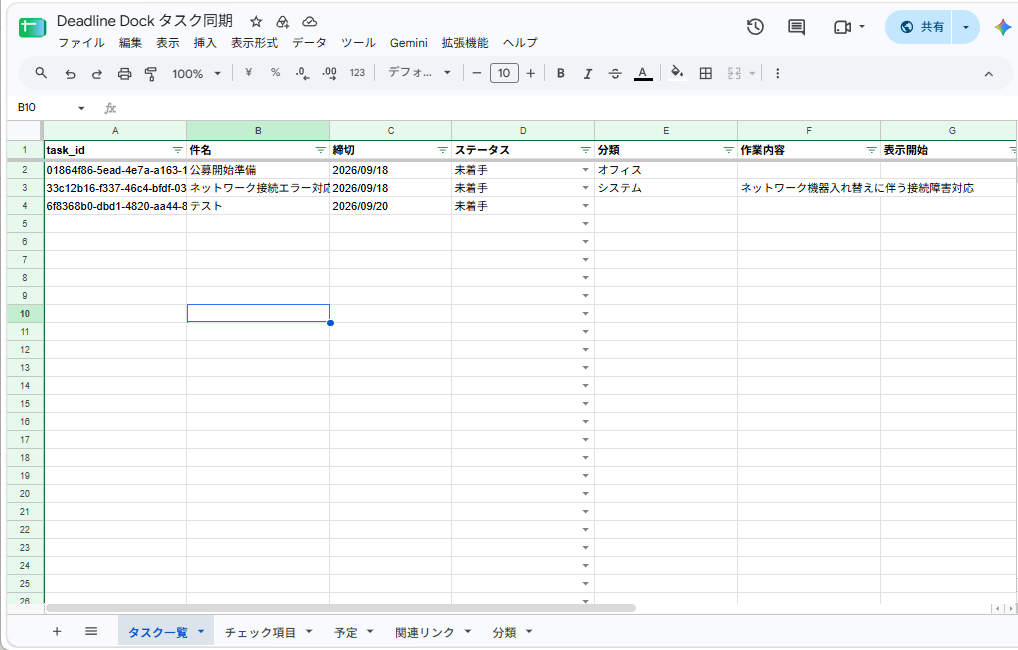Format as yen currency
This screenshot has height=650, width=1018.
249,73
